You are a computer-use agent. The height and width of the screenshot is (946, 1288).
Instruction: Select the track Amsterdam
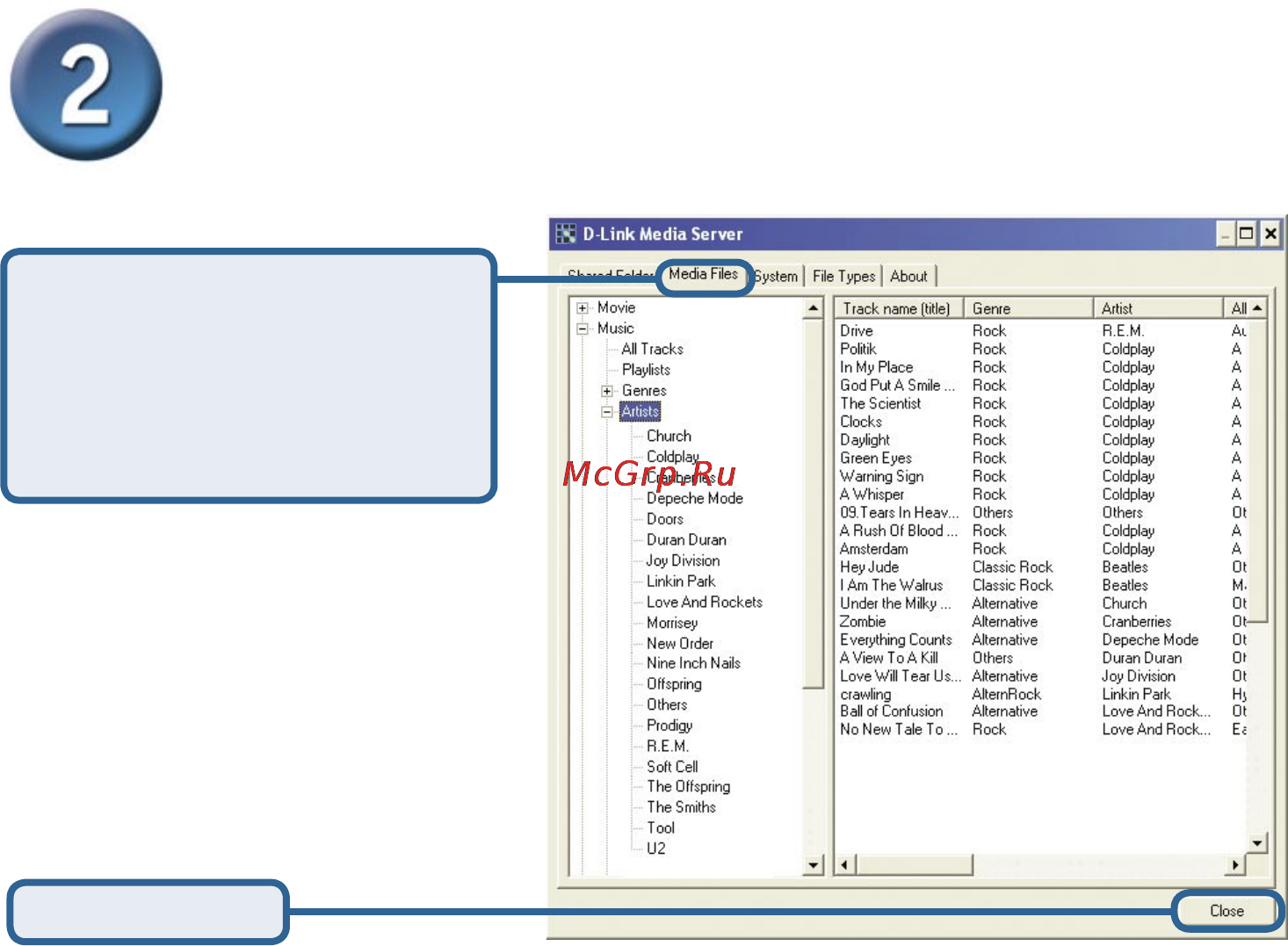tap(874, 549)
